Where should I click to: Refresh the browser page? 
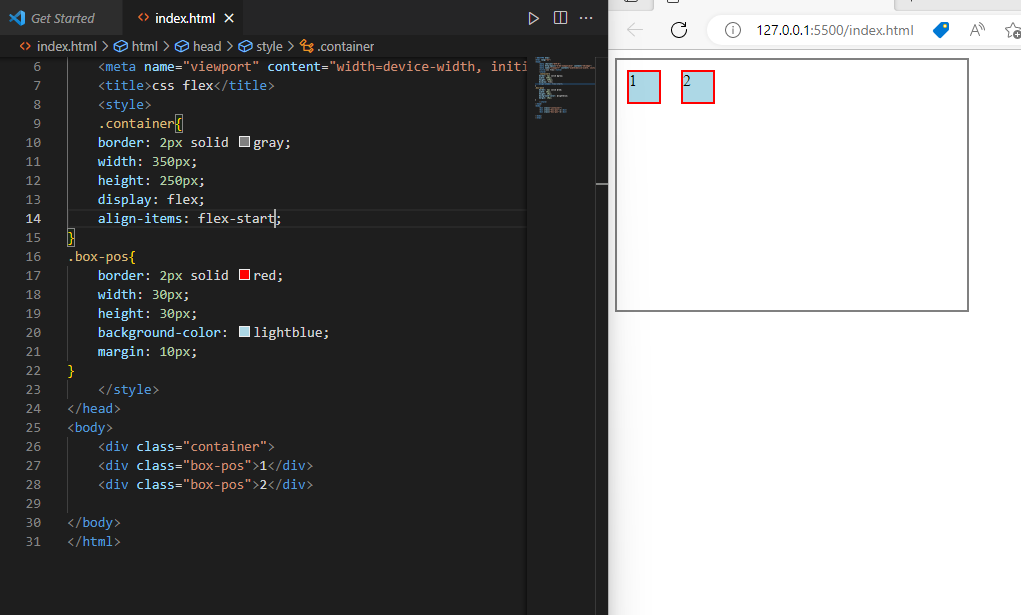pos(679,30)
